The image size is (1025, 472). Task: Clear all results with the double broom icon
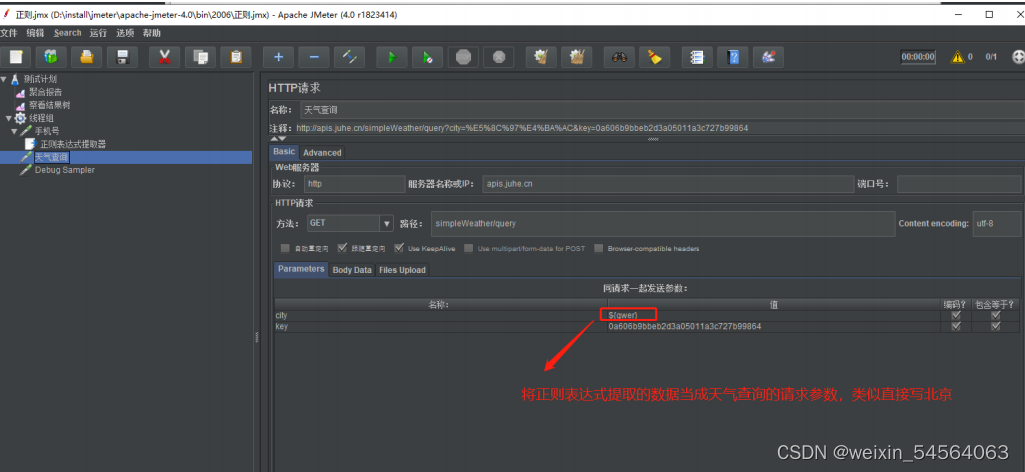[577, 58]
